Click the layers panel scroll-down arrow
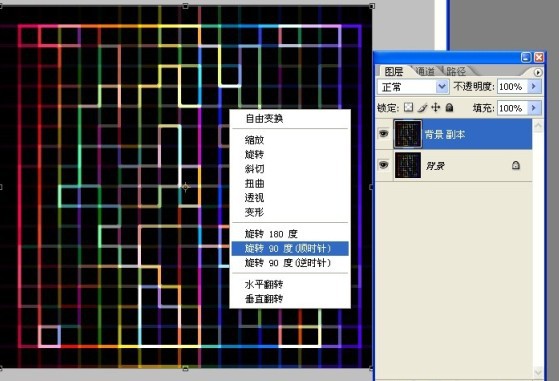The width and height of the screenshot is (559, 381). (538, 372)
